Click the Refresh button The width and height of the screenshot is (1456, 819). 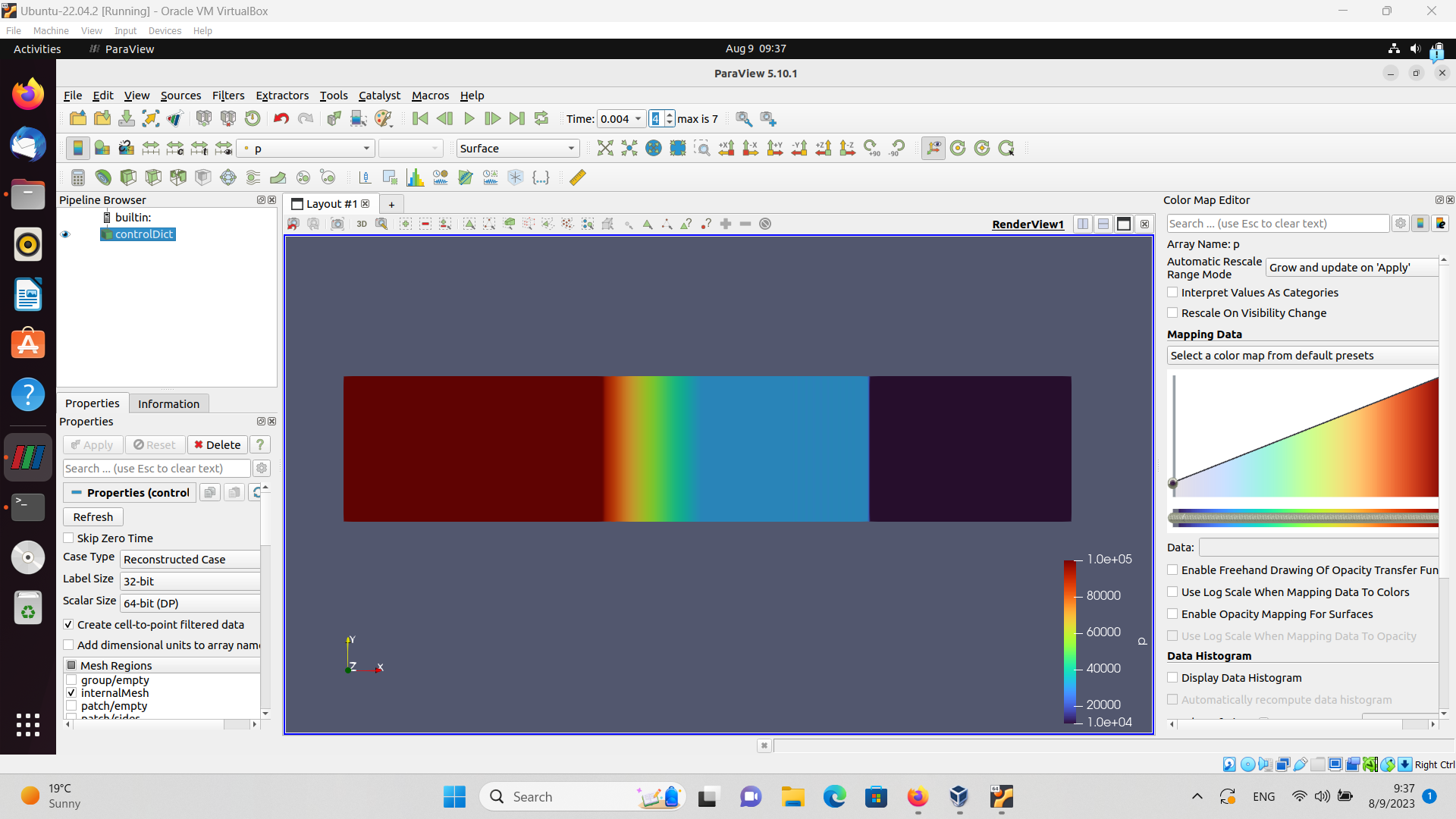[x=93, y=517]
